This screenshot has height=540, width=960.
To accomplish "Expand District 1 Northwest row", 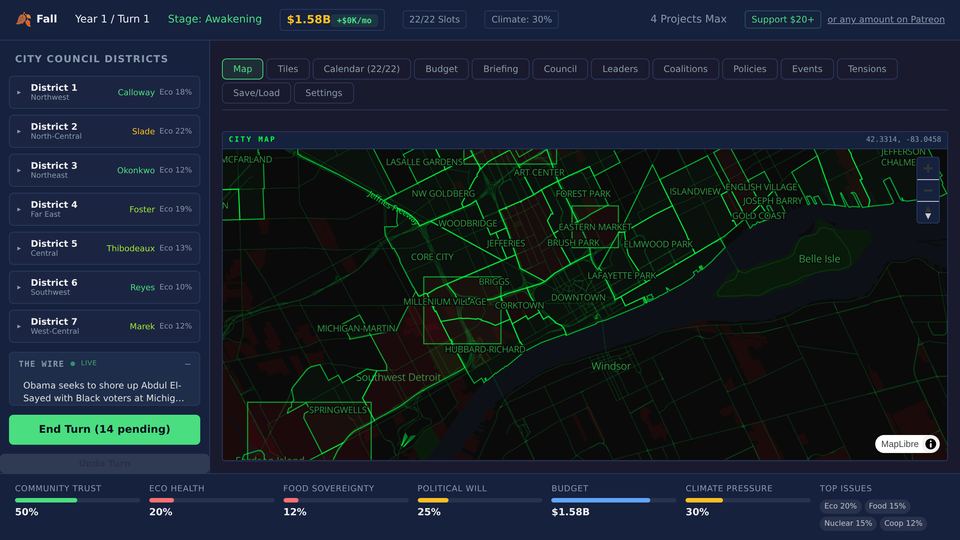I will click(104, 92).
